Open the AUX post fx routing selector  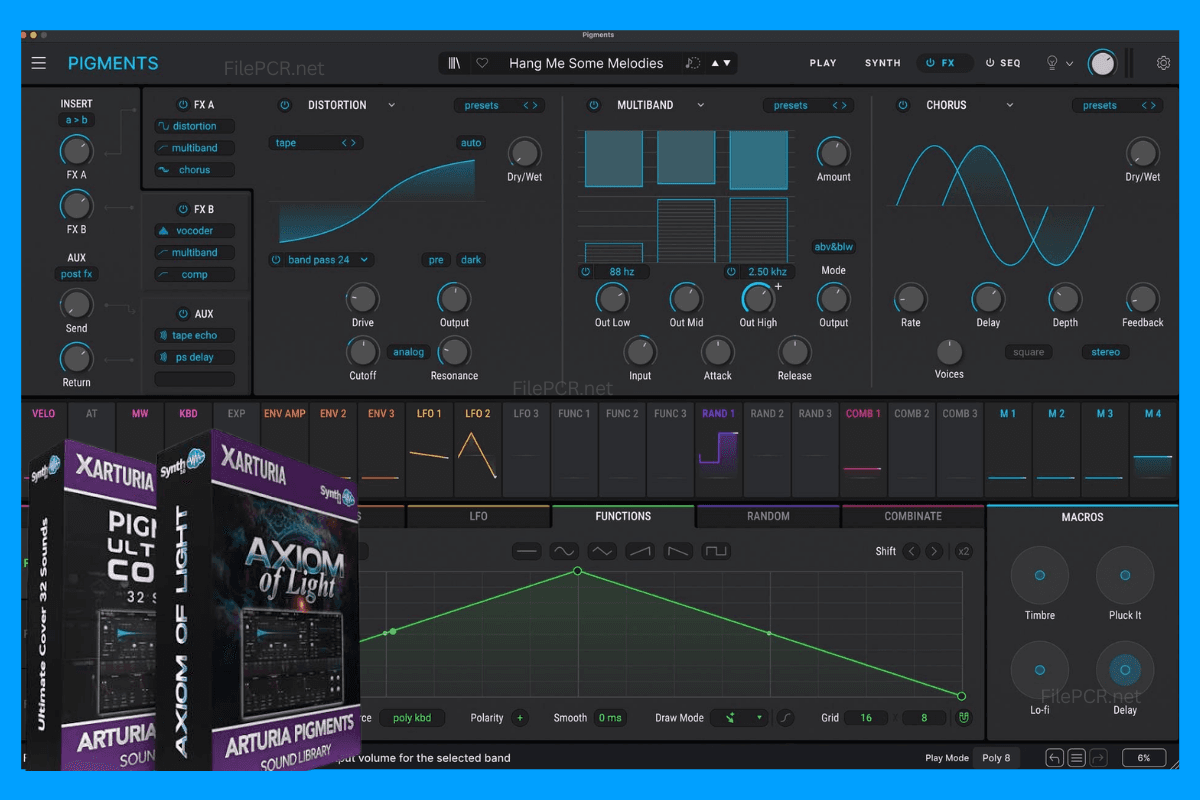[x=76, y=274]
